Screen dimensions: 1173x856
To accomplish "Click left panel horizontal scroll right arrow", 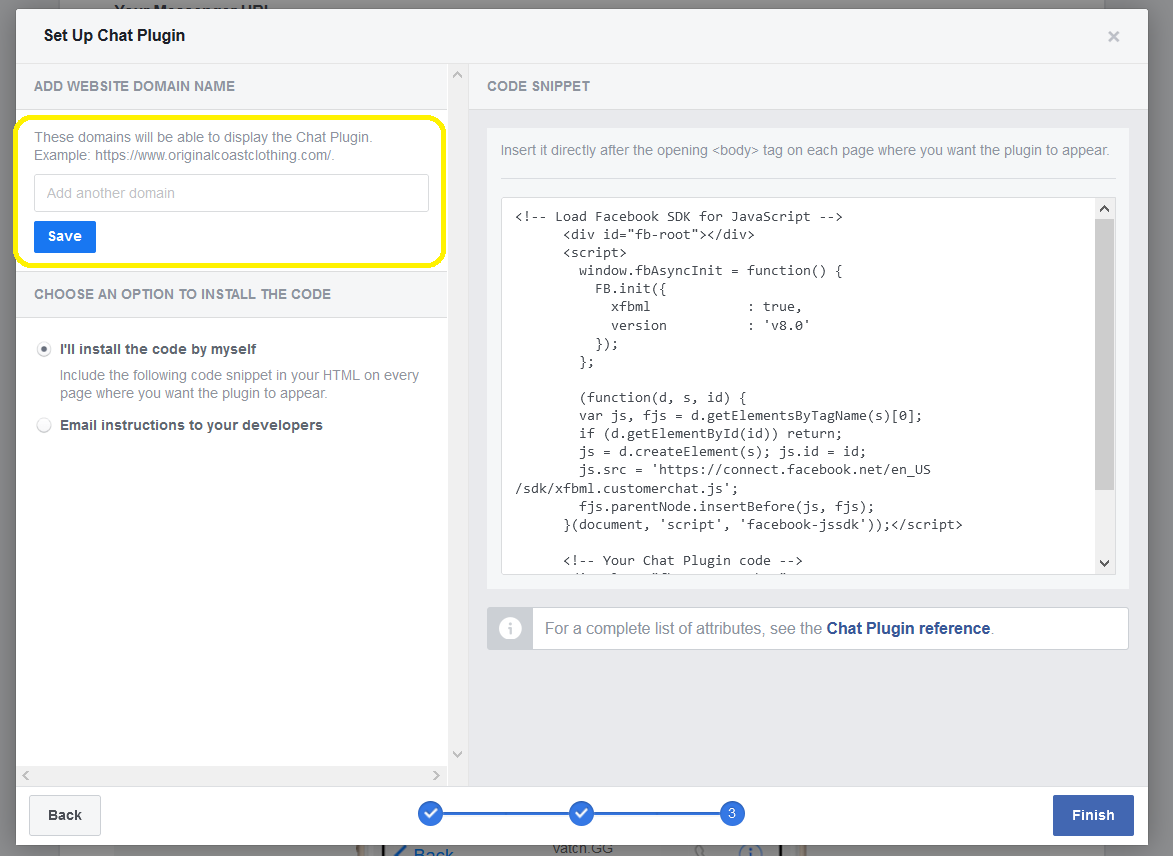I will [436, 776].
